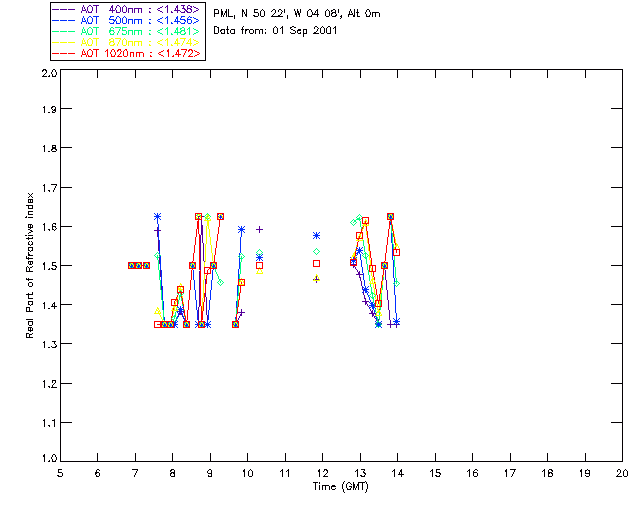
Task: Click the 5 x-axis tick label
Action: tap(60, 473)
